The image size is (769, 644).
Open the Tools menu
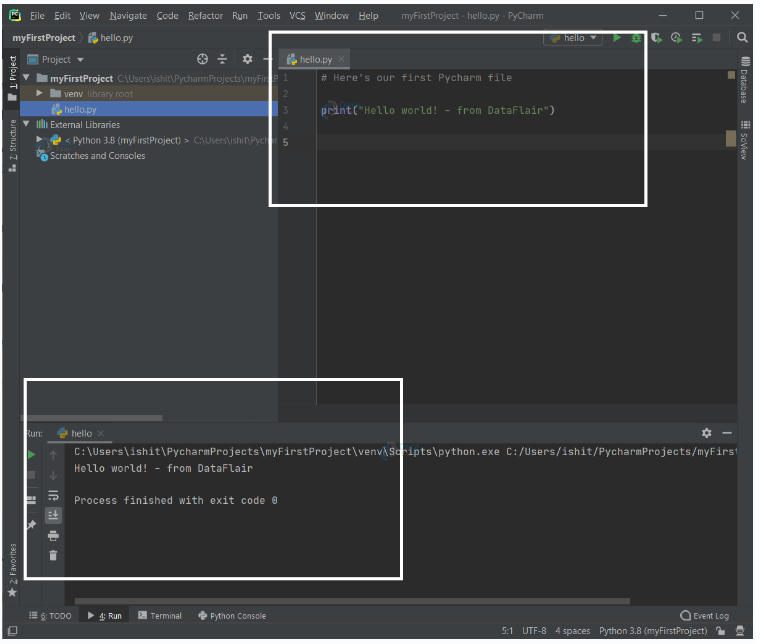[x=269, y=16]
